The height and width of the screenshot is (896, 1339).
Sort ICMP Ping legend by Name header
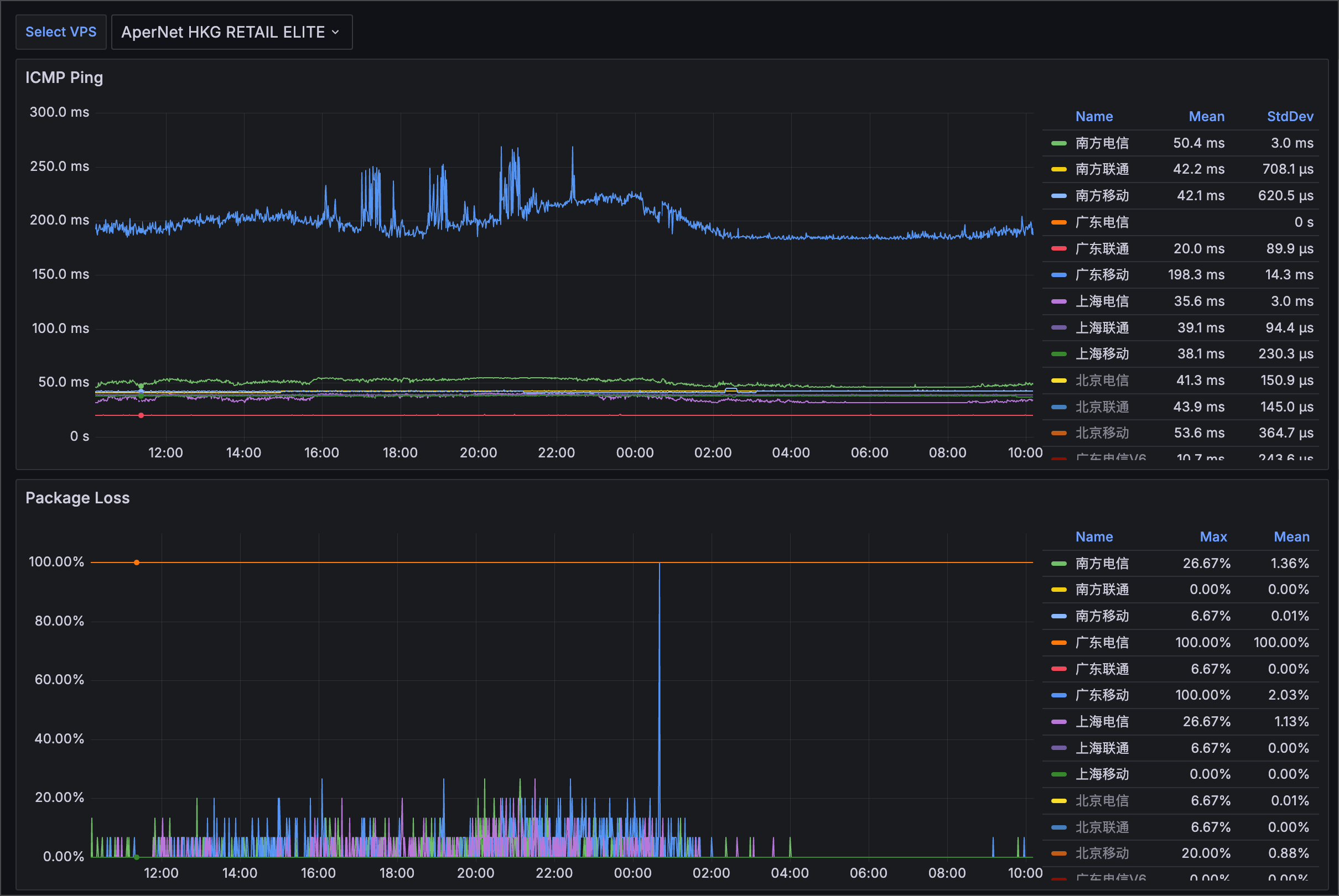[1094, 117]
